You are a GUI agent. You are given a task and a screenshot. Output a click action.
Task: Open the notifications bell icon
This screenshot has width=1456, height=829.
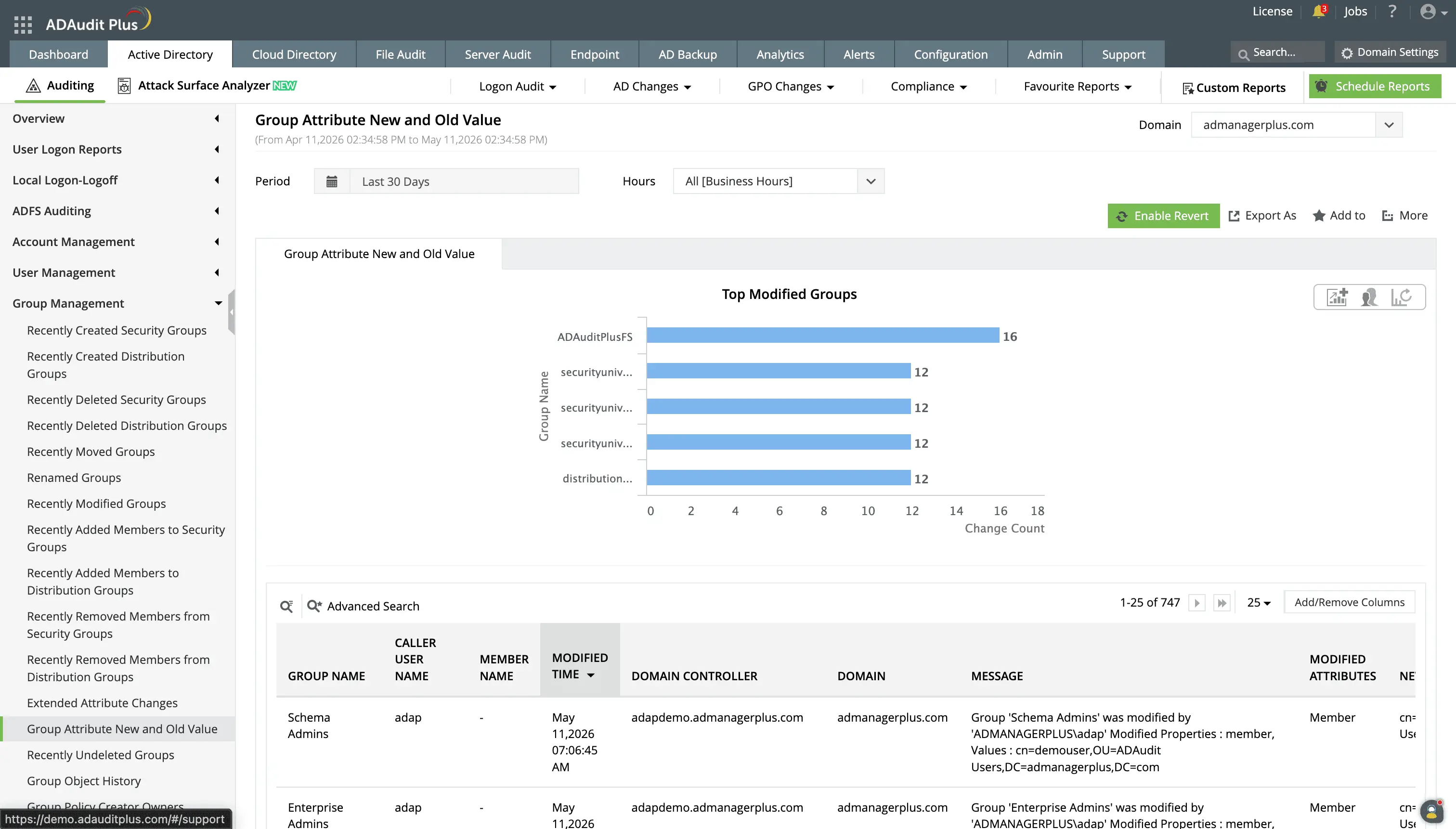[1318, 12]
